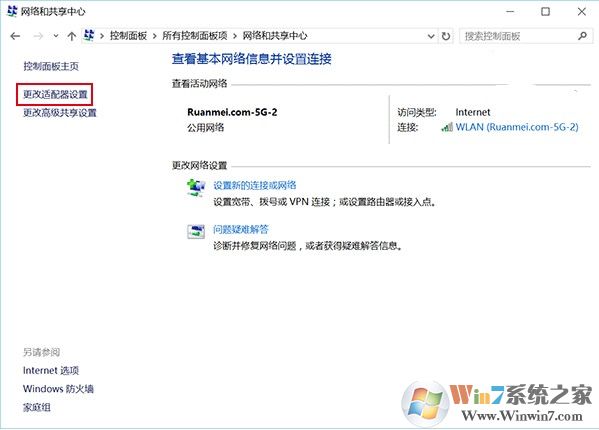Screen dimensions: 599x430
Task: Open WLAN (Ruanmei.com-5G-2) connection link
Action: click(517, 127)
